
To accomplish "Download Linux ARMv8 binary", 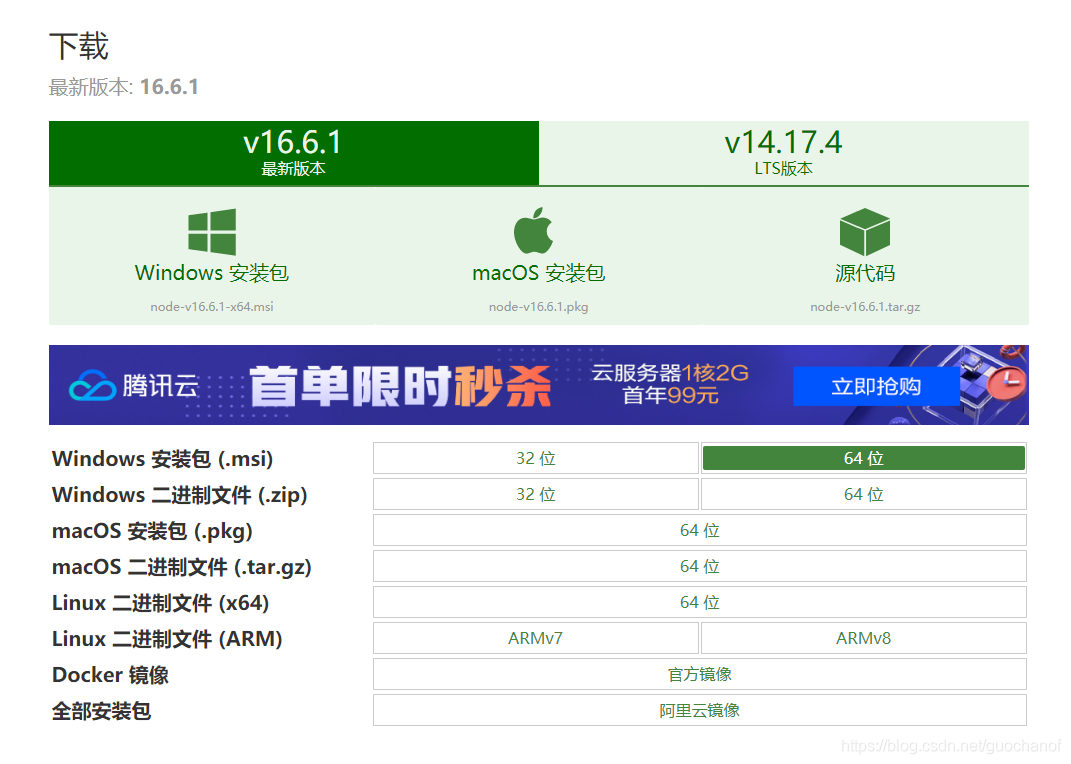I will 863,638.
